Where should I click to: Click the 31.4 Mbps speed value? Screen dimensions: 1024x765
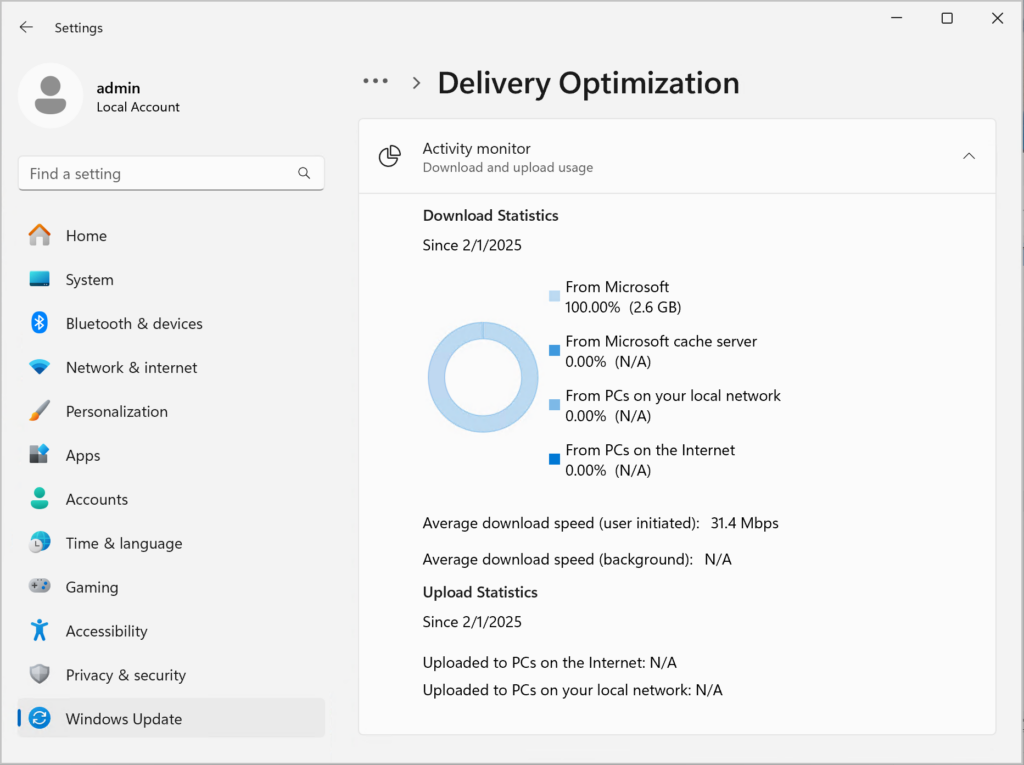point(744,523)
